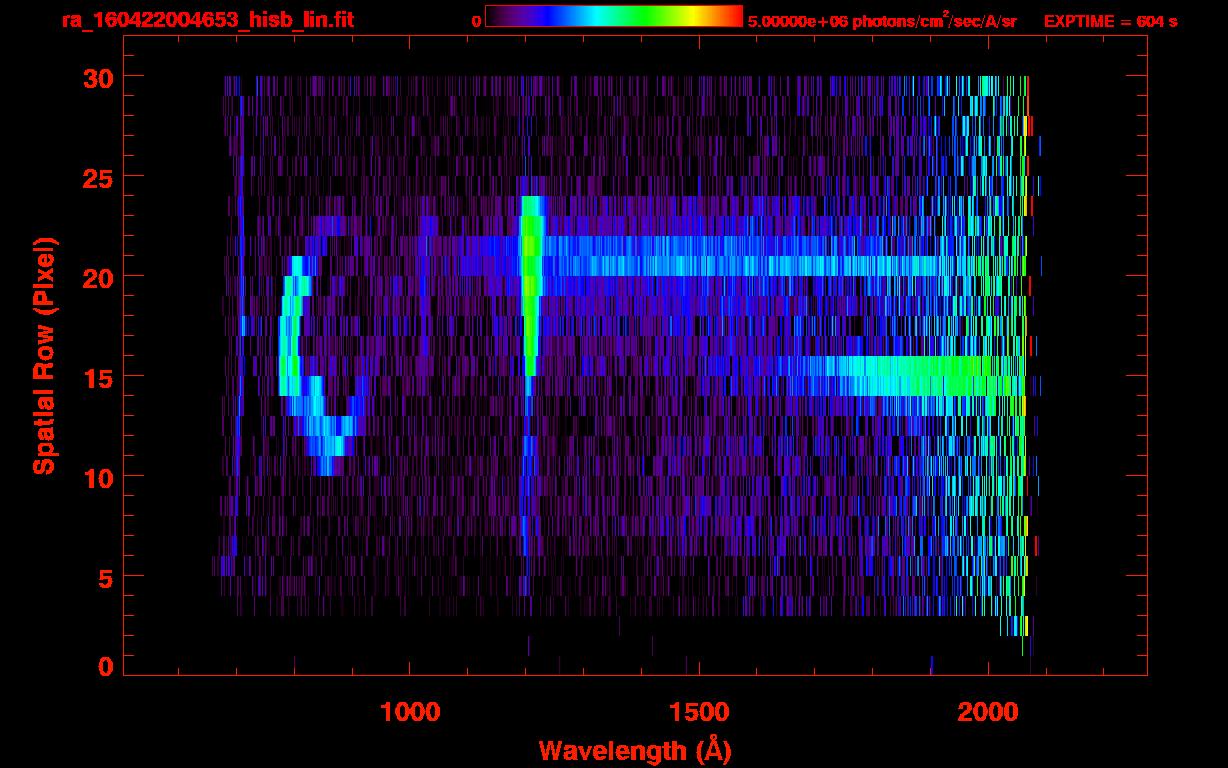Click the file name ra_160422004653_hisb_lin.fit title
The height and width of the screenshot is (768, 1228).
pyautogui.click(x=207, y=20)
